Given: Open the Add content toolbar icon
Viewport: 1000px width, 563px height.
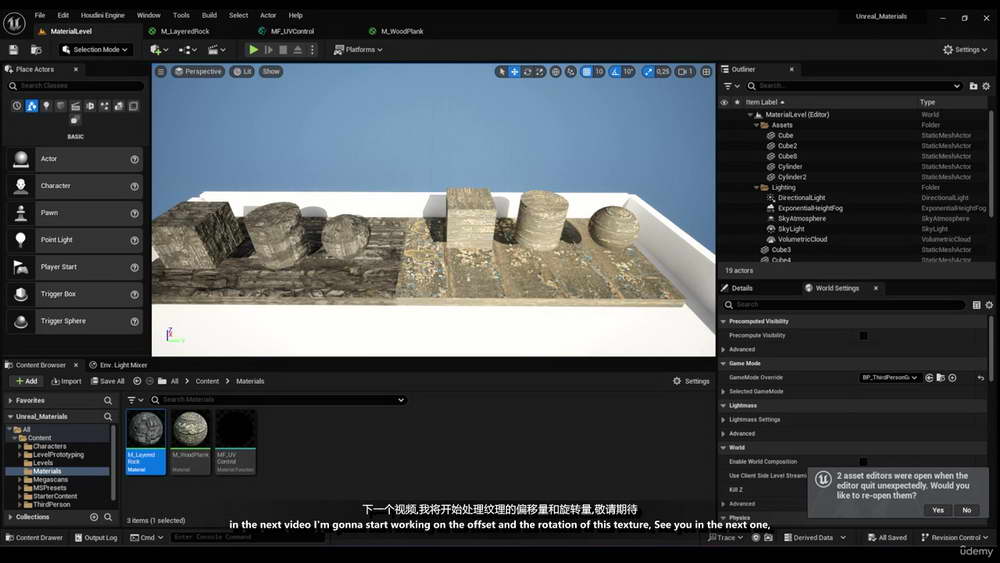Looking at the screenshot, I should [159, 50].
